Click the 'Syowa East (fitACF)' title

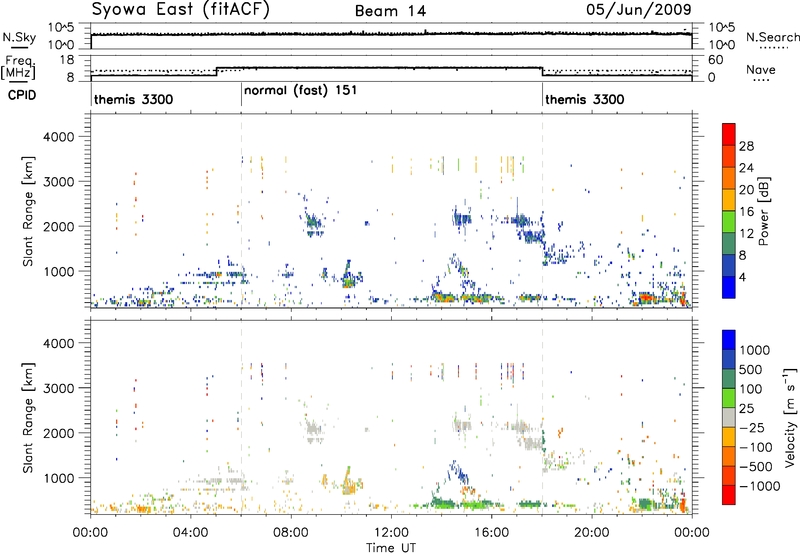(x=180, y=9)
